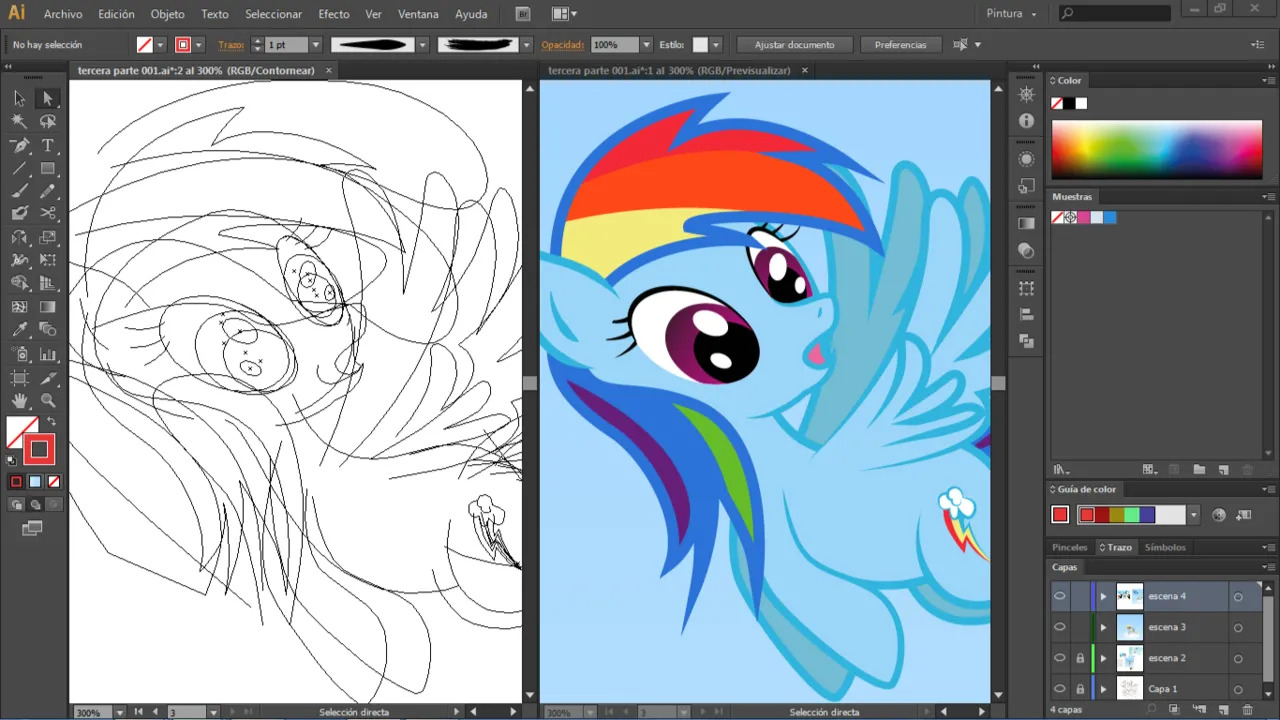
Task: Open the Ventana menu
Action: click(x=418, y=14)
